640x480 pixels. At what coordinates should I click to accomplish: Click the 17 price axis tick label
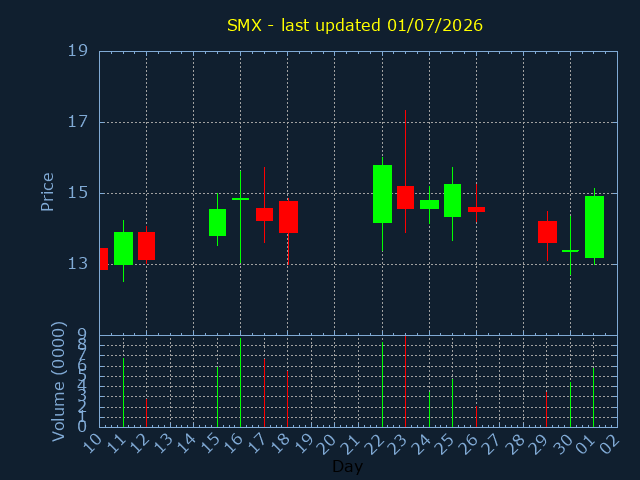[78, 122]
